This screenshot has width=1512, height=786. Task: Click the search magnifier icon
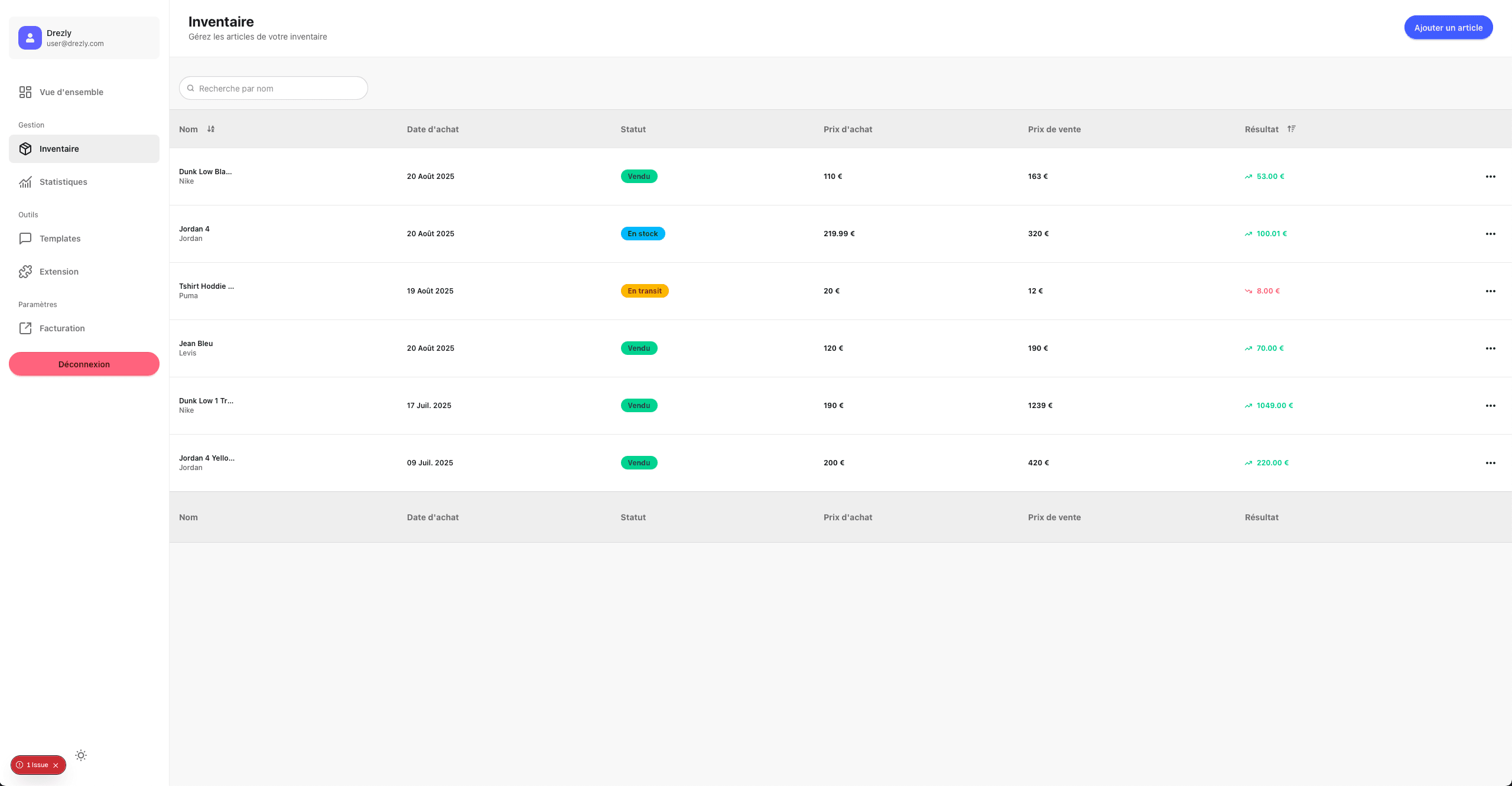pos(191,89)
